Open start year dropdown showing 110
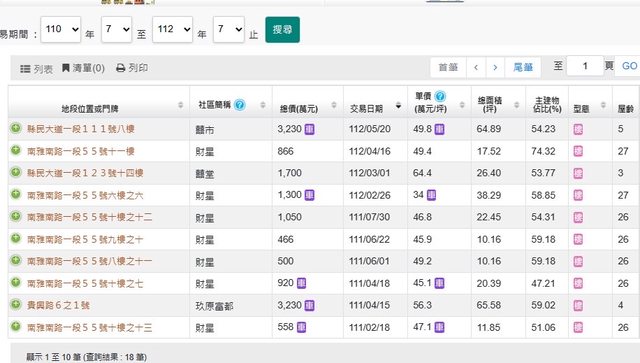 pos(61,29)
